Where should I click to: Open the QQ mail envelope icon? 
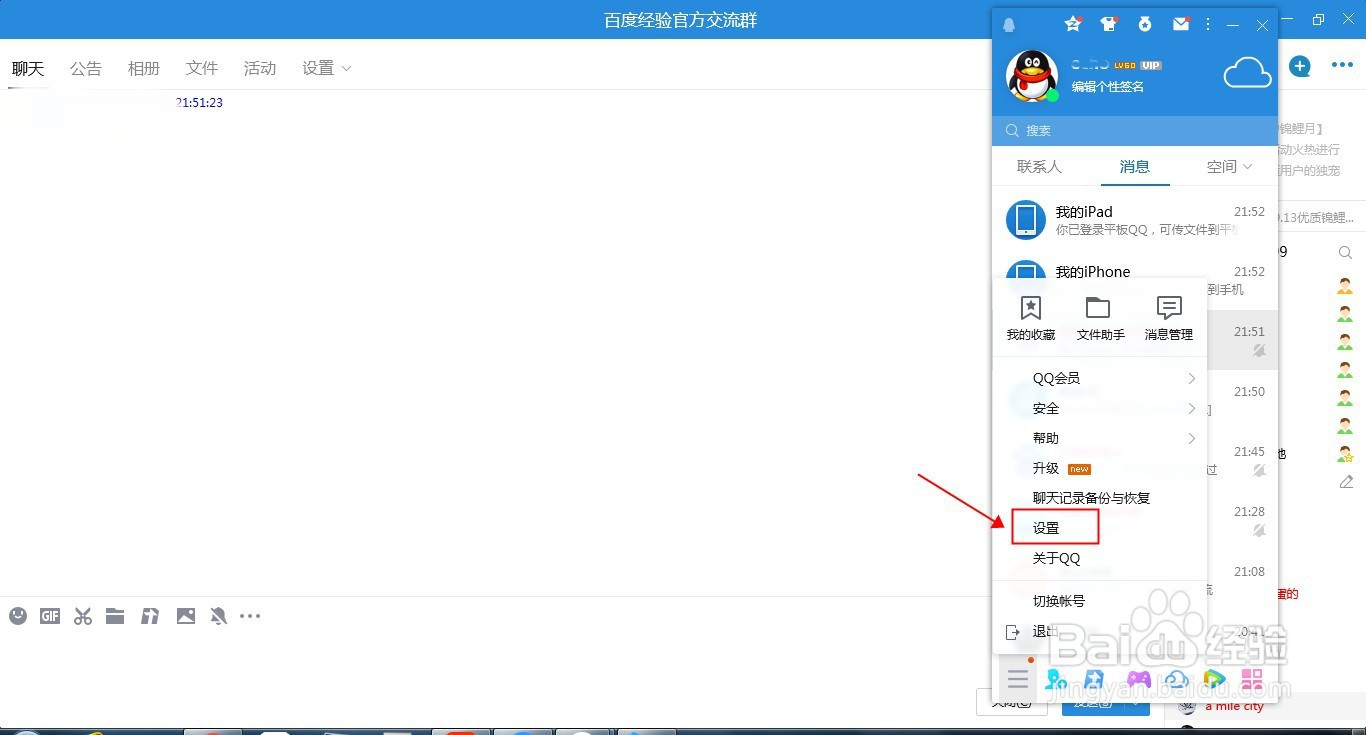click(1181, 24)
